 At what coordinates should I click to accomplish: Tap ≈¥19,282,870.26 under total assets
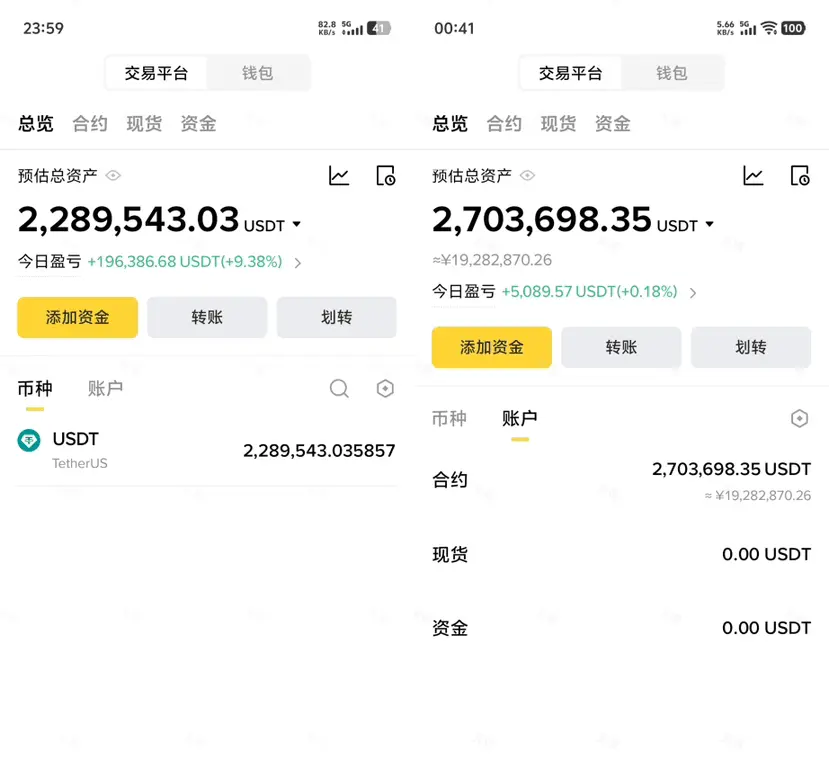tap(492, 260)
